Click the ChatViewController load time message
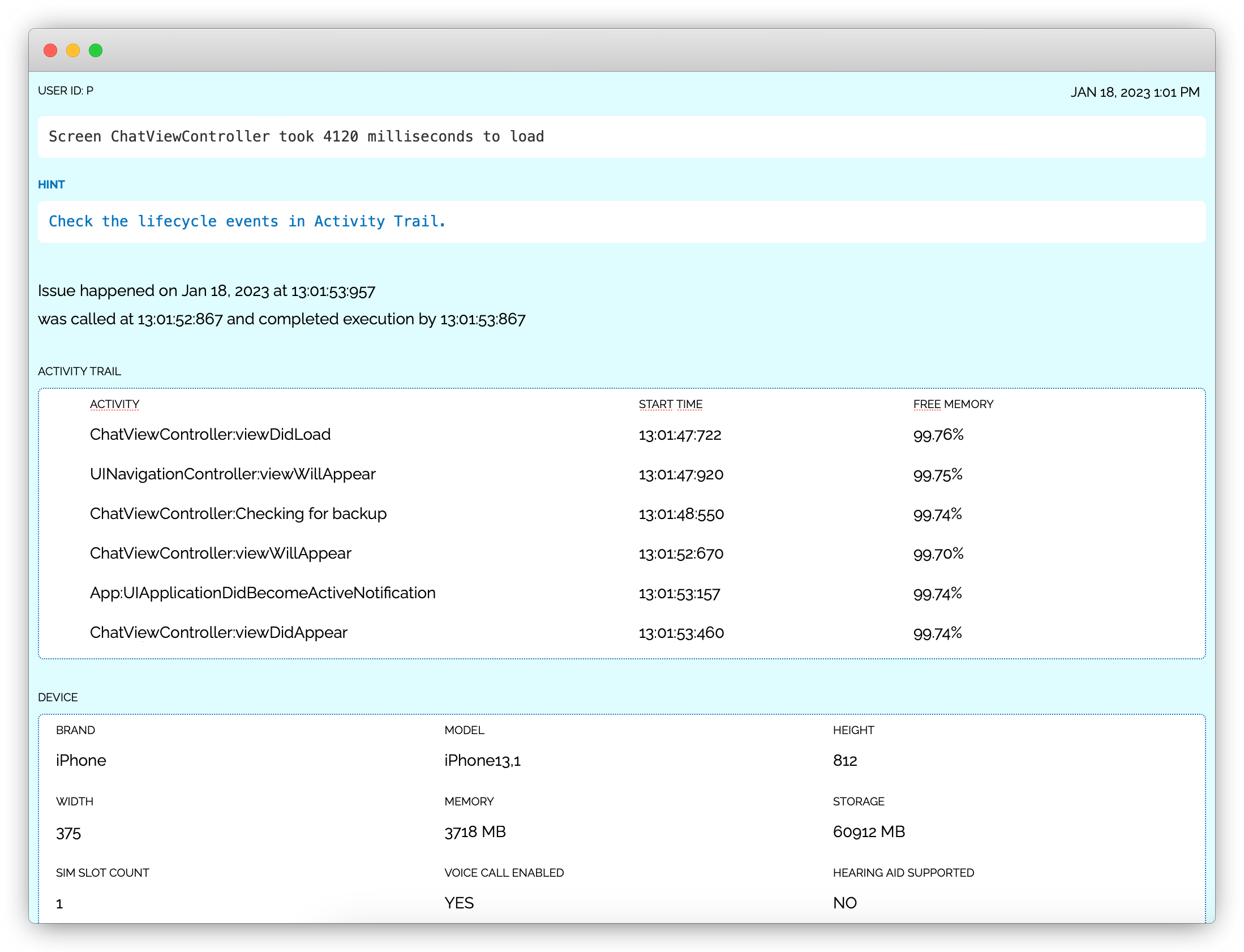The image size is (1244, 952). (x=296, y=136)
